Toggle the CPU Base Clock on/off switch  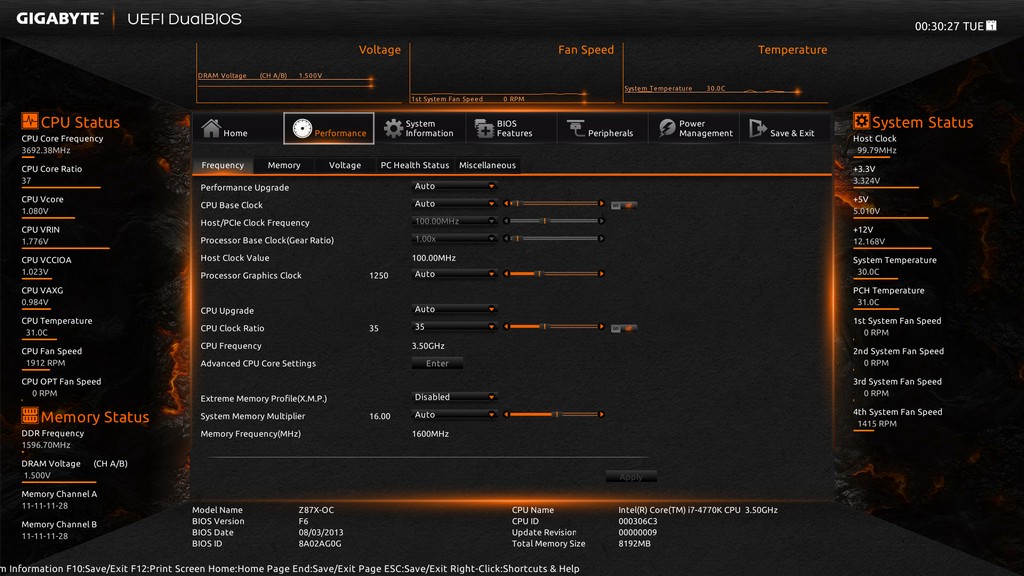624,205
